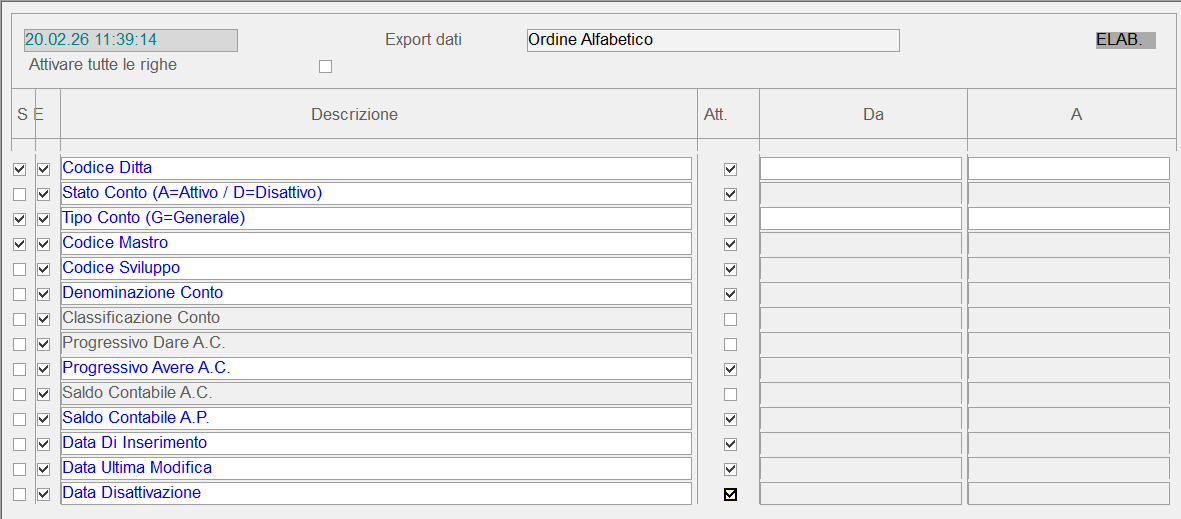Click the date-time field at top left

click(130, 40)
